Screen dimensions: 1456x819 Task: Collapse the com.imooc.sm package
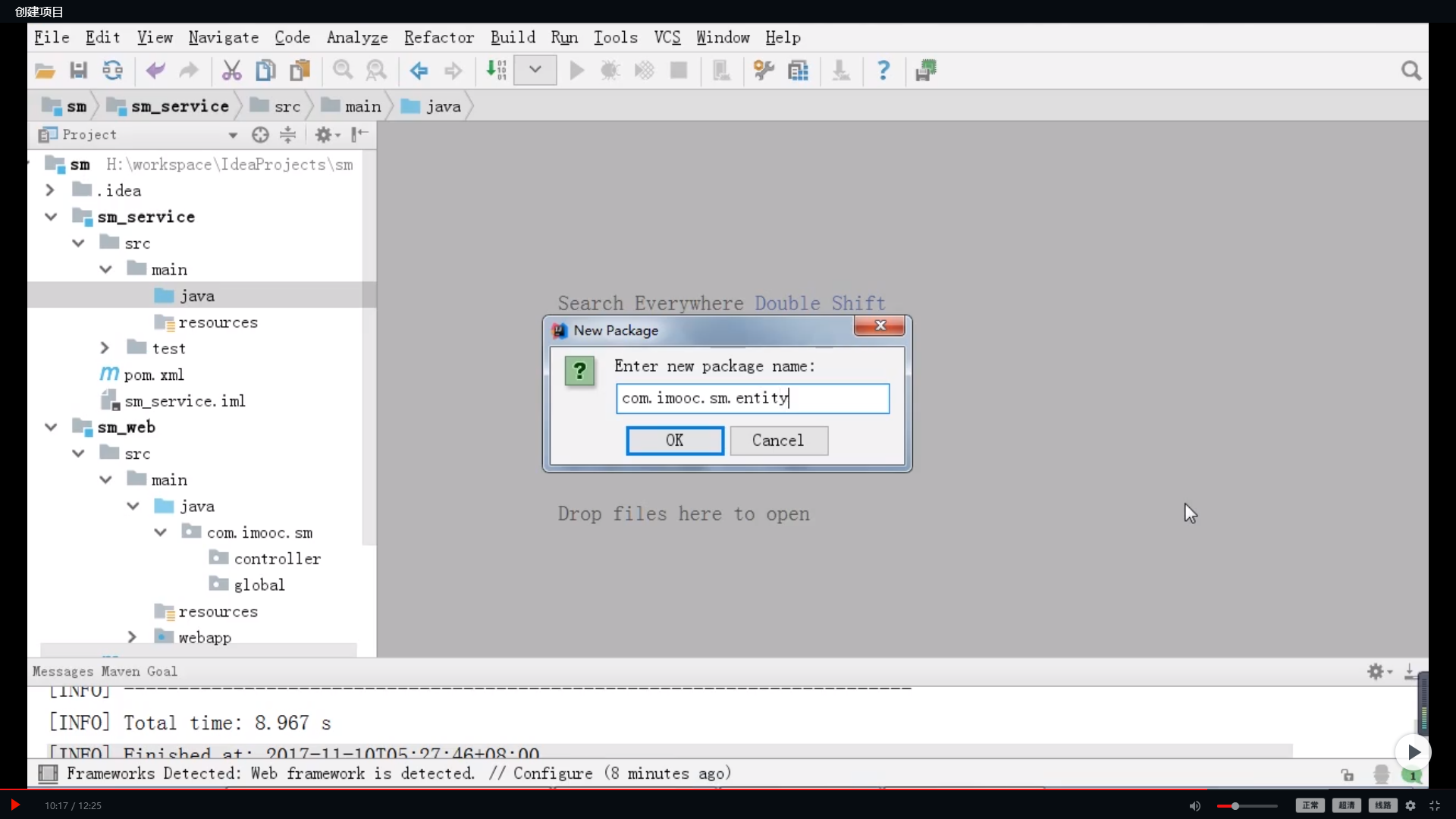pyautogui.click(x=160, y=532)
